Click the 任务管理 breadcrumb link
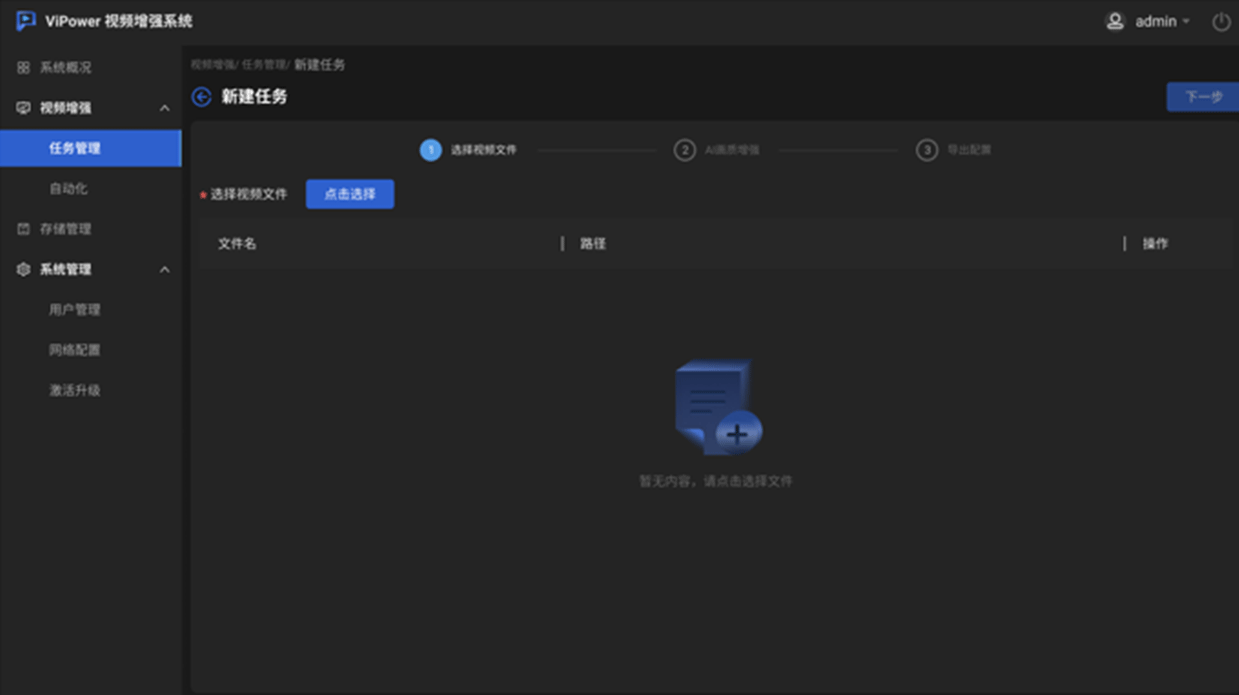The image size is (1239, 695). pyautogui.click(x=263, y=65)
